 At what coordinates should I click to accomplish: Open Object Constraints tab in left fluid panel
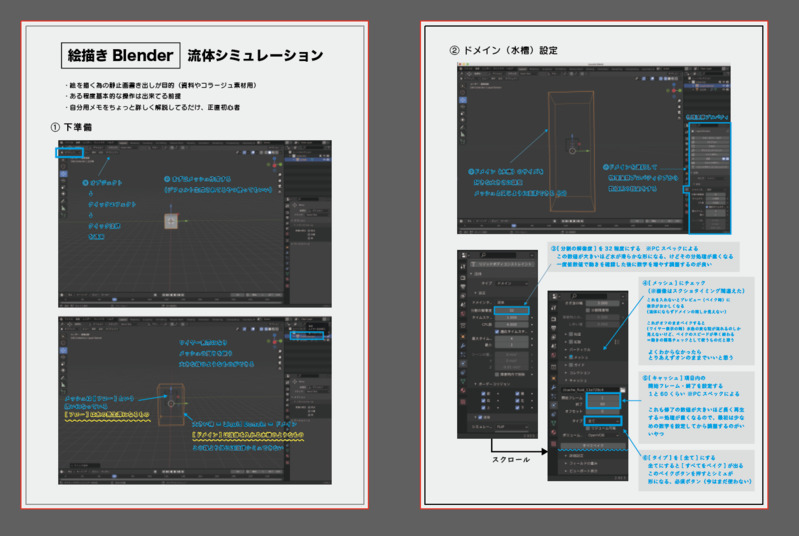[463, 372]
